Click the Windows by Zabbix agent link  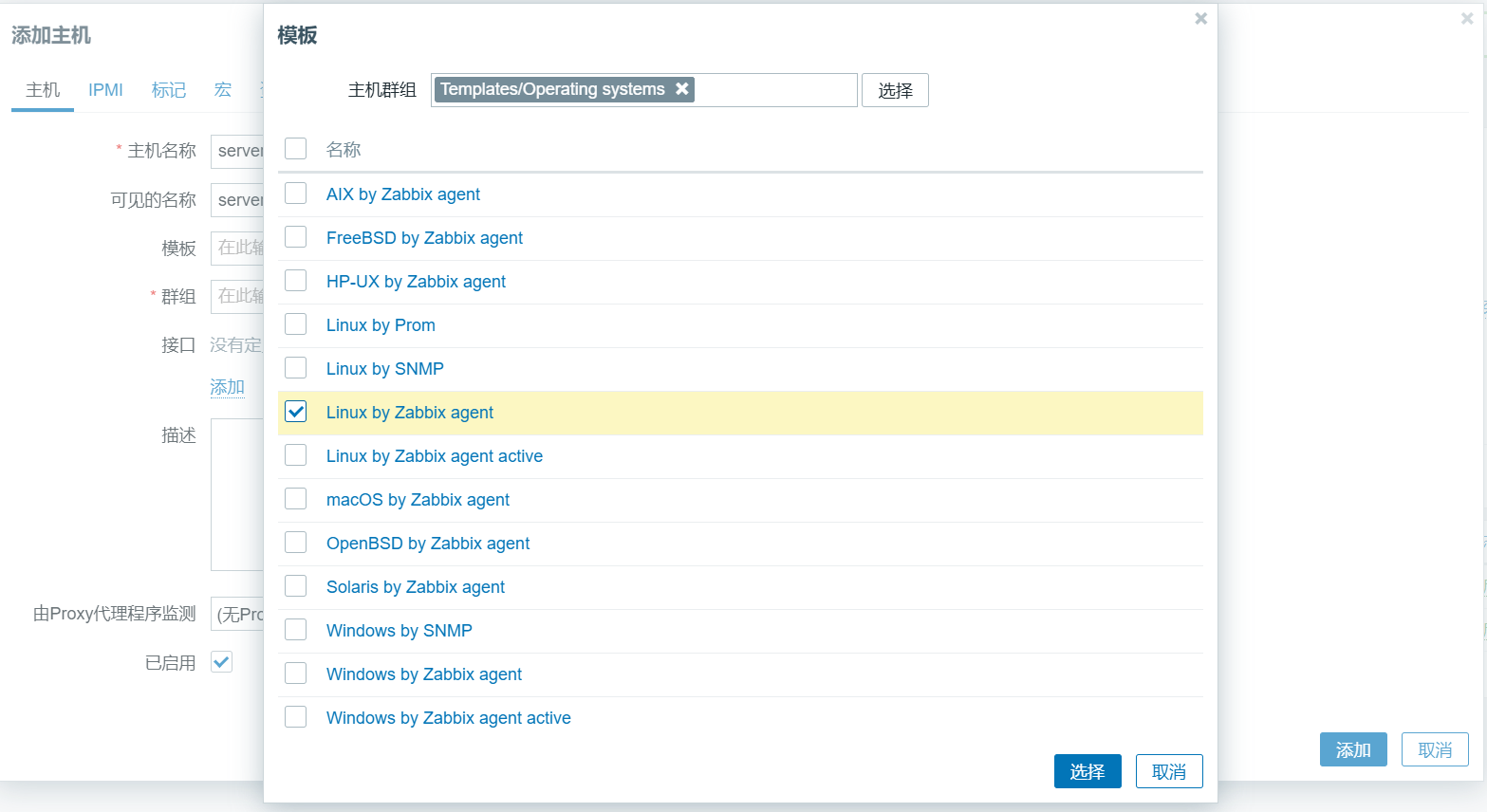click(424, 674)
